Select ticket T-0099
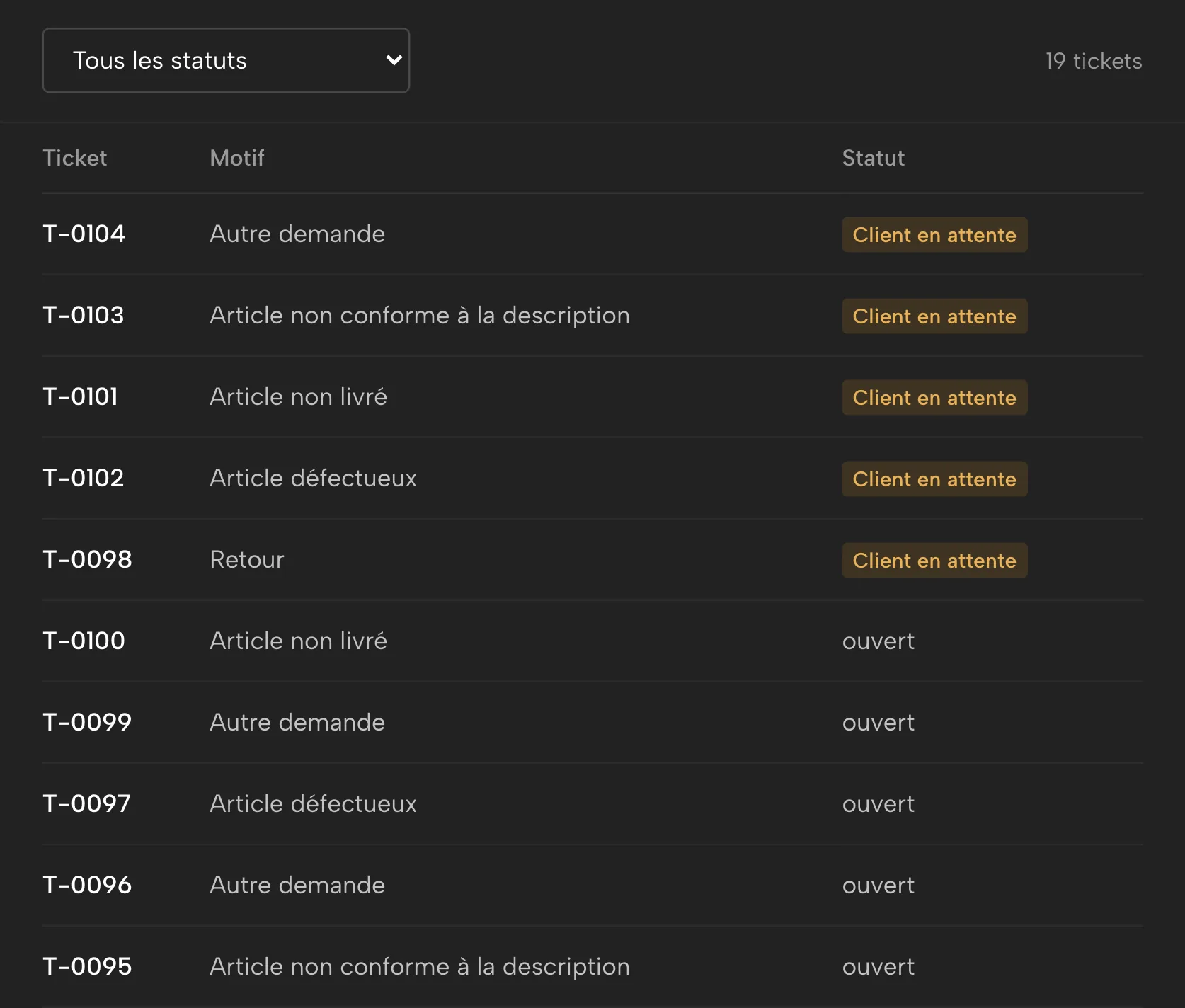1185x1008 pixels. [88, 722]
